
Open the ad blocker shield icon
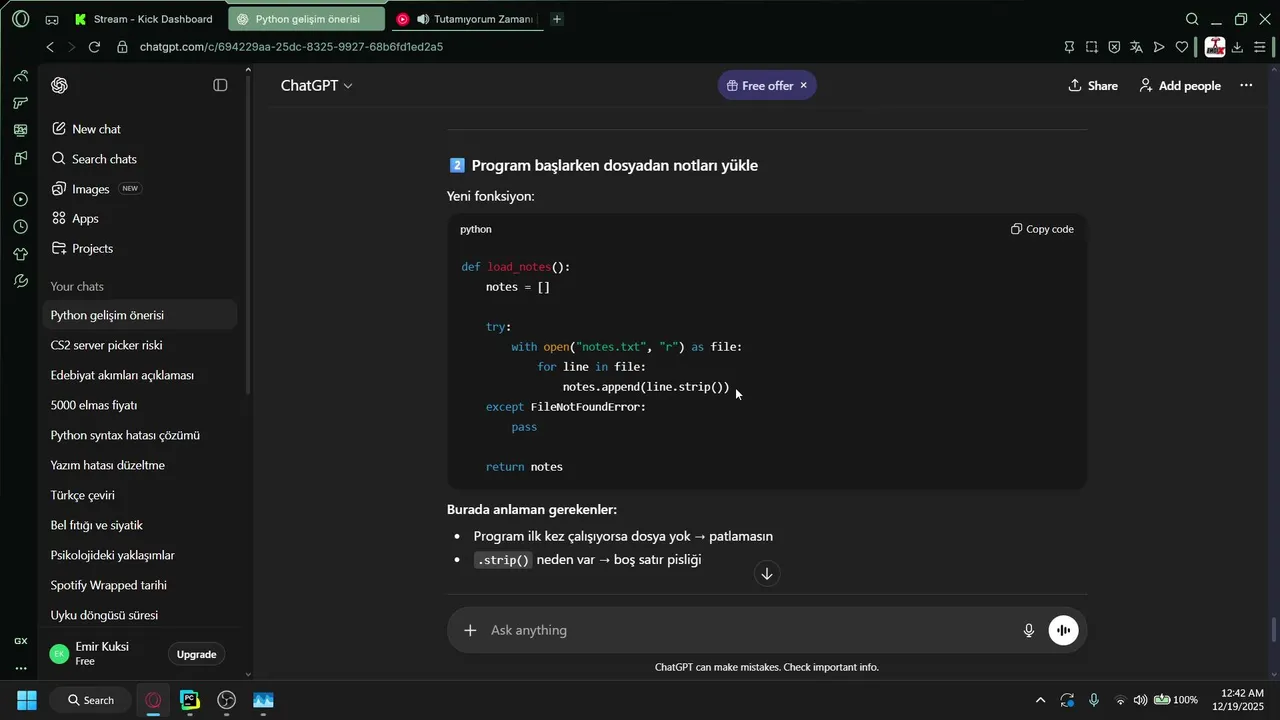(1114, 47)
